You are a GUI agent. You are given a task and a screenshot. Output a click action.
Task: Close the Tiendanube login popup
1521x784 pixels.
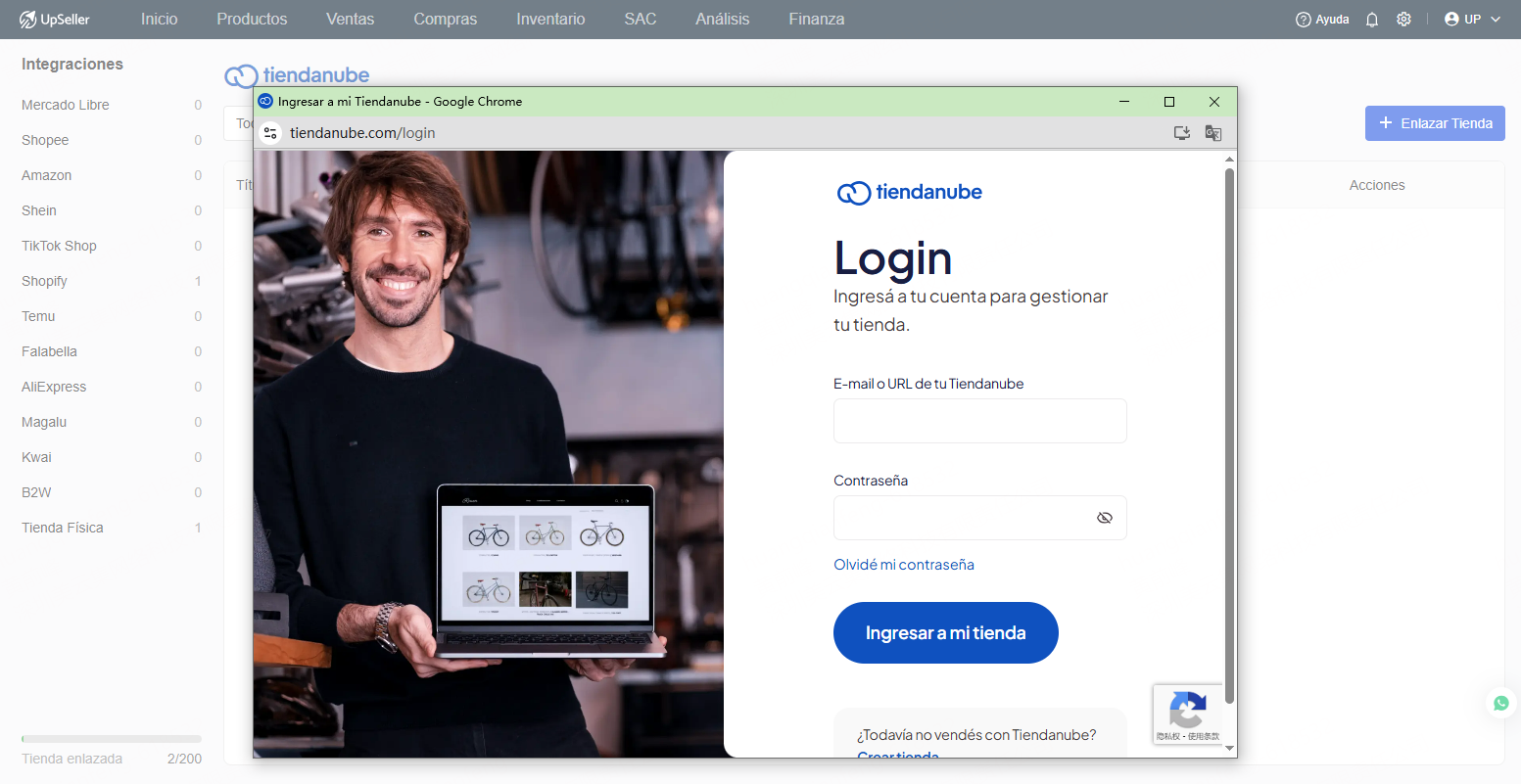coord(1214,102)
